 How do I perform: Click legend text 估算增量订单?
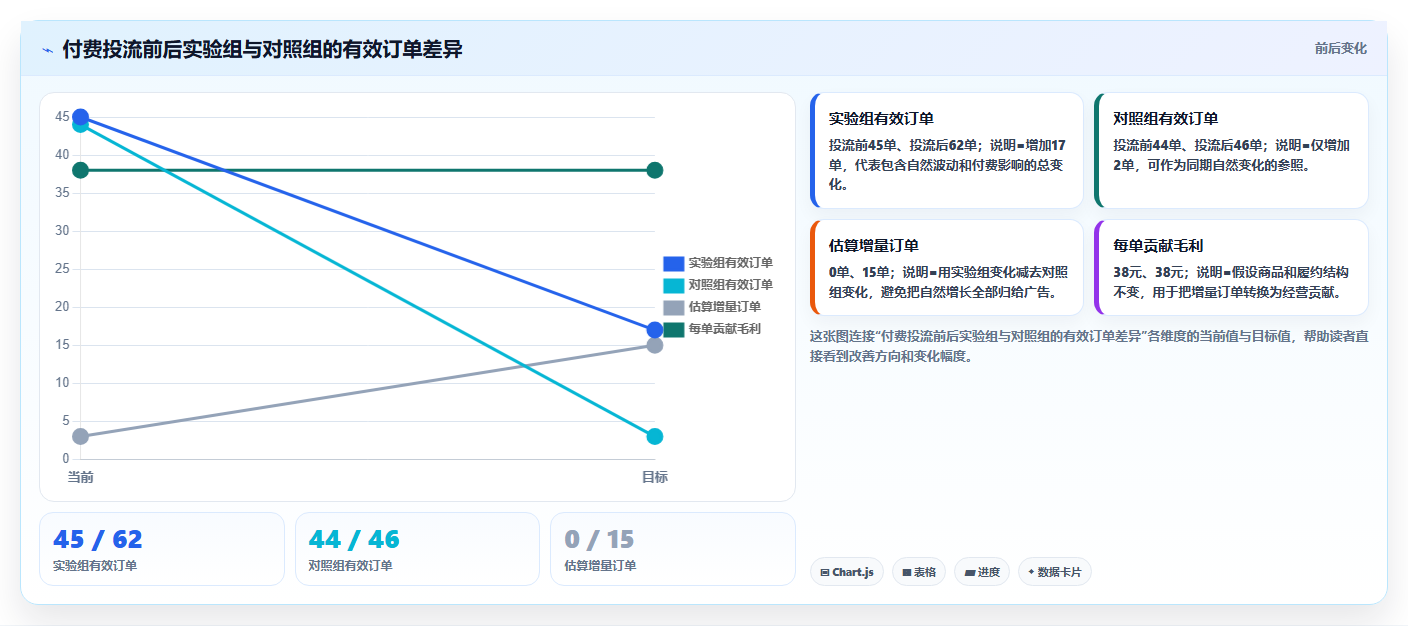coord(724,307)
